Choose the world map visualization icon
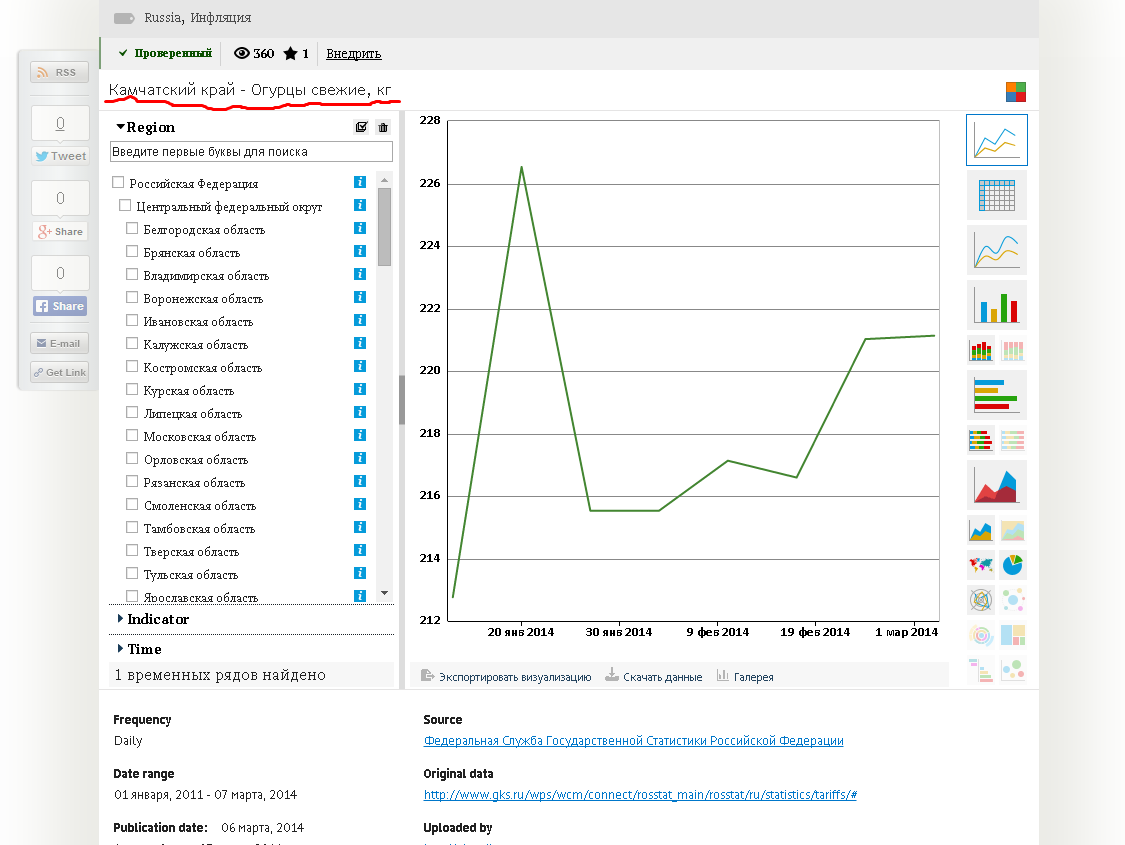 coord(981,565)
